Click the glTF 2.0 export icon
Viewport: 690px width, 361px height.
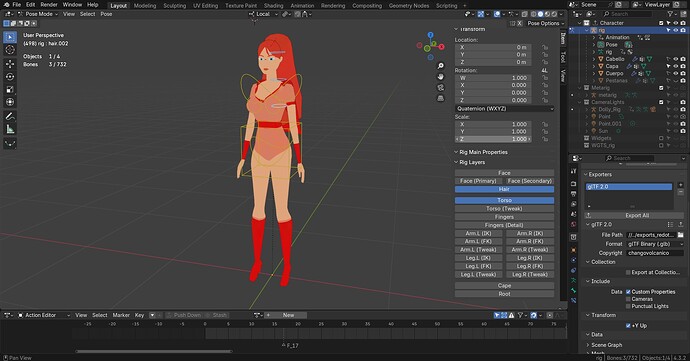[x=680, y=225]
